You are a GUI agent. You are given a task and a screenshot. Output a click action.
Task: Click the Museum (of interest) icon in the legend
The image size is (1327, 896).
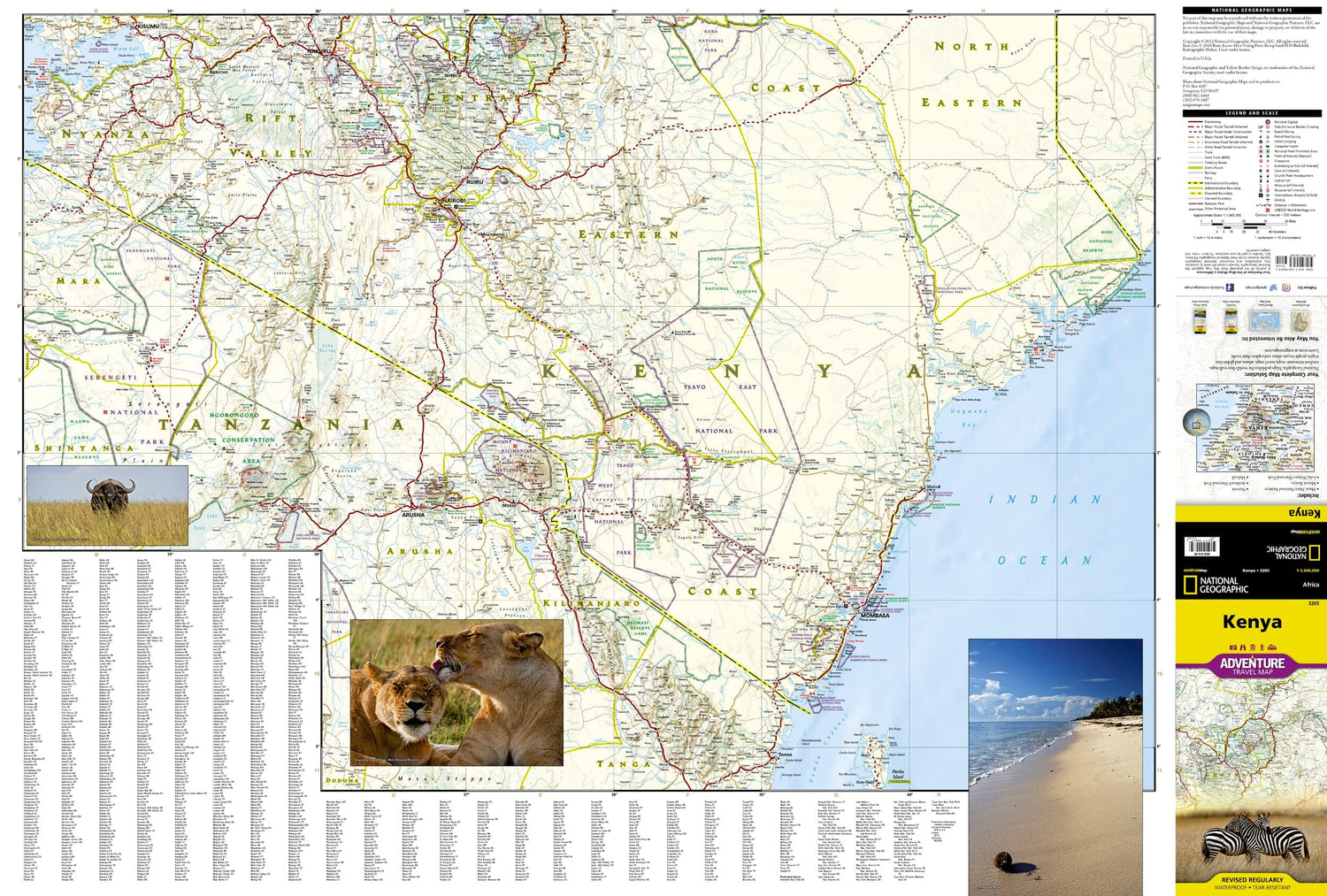coord(1261,190)
